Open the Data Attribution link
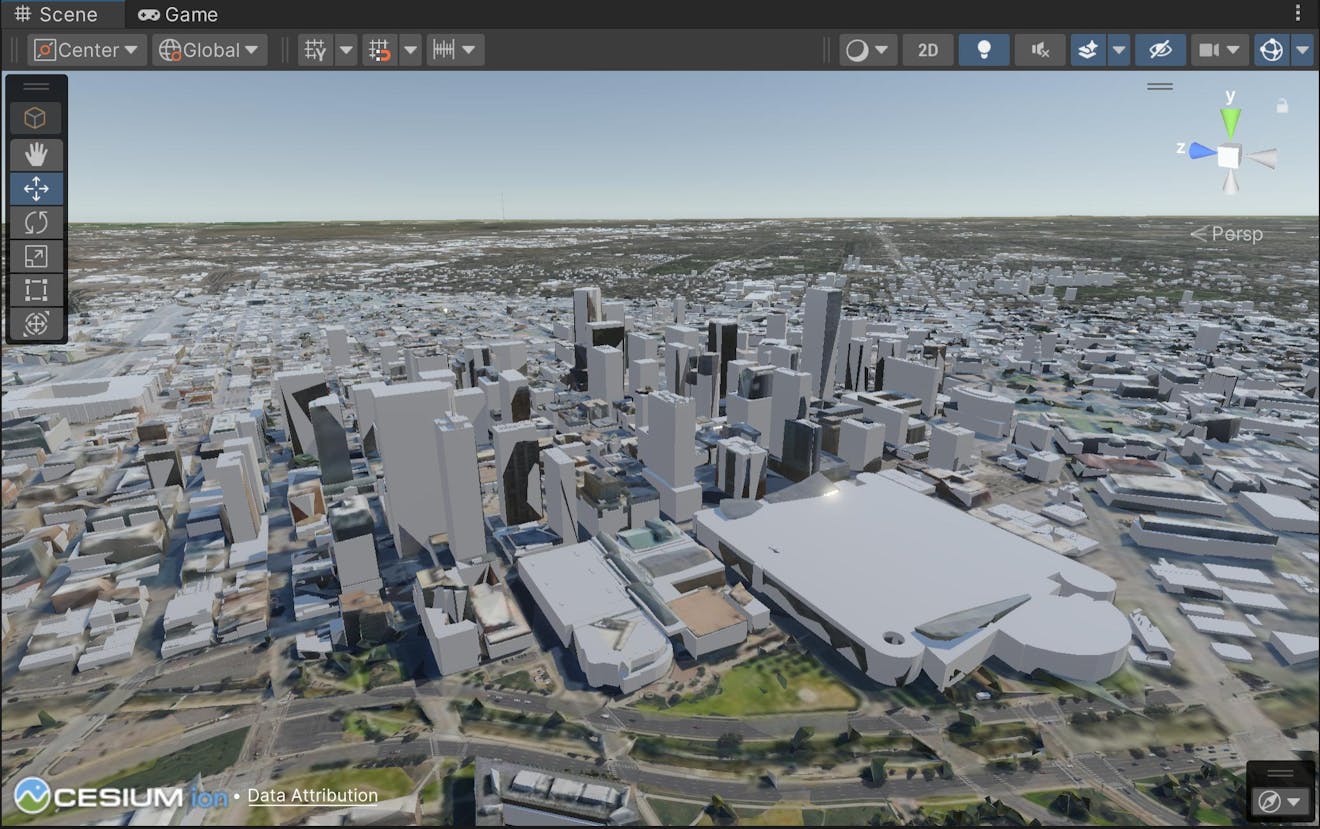 click(x=311, y=795)
